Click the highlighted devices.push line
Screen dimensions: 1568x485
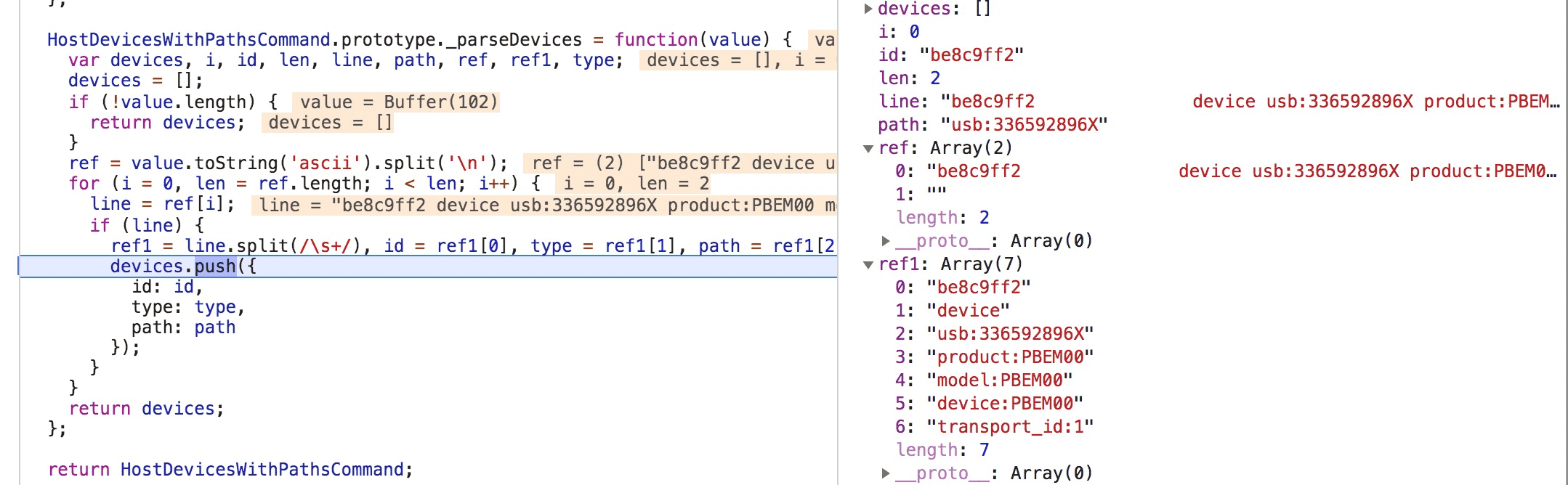pos(428,266)
